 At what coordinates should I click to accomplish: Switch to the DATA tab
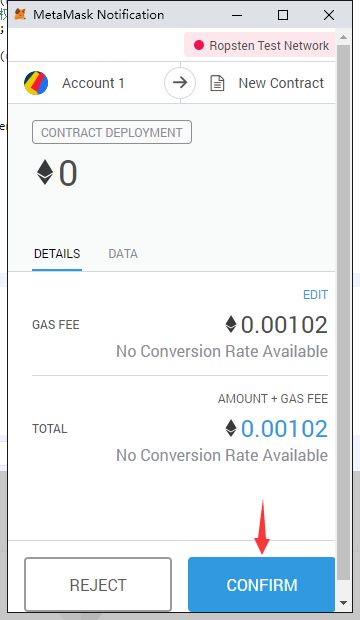coord(123,253)
